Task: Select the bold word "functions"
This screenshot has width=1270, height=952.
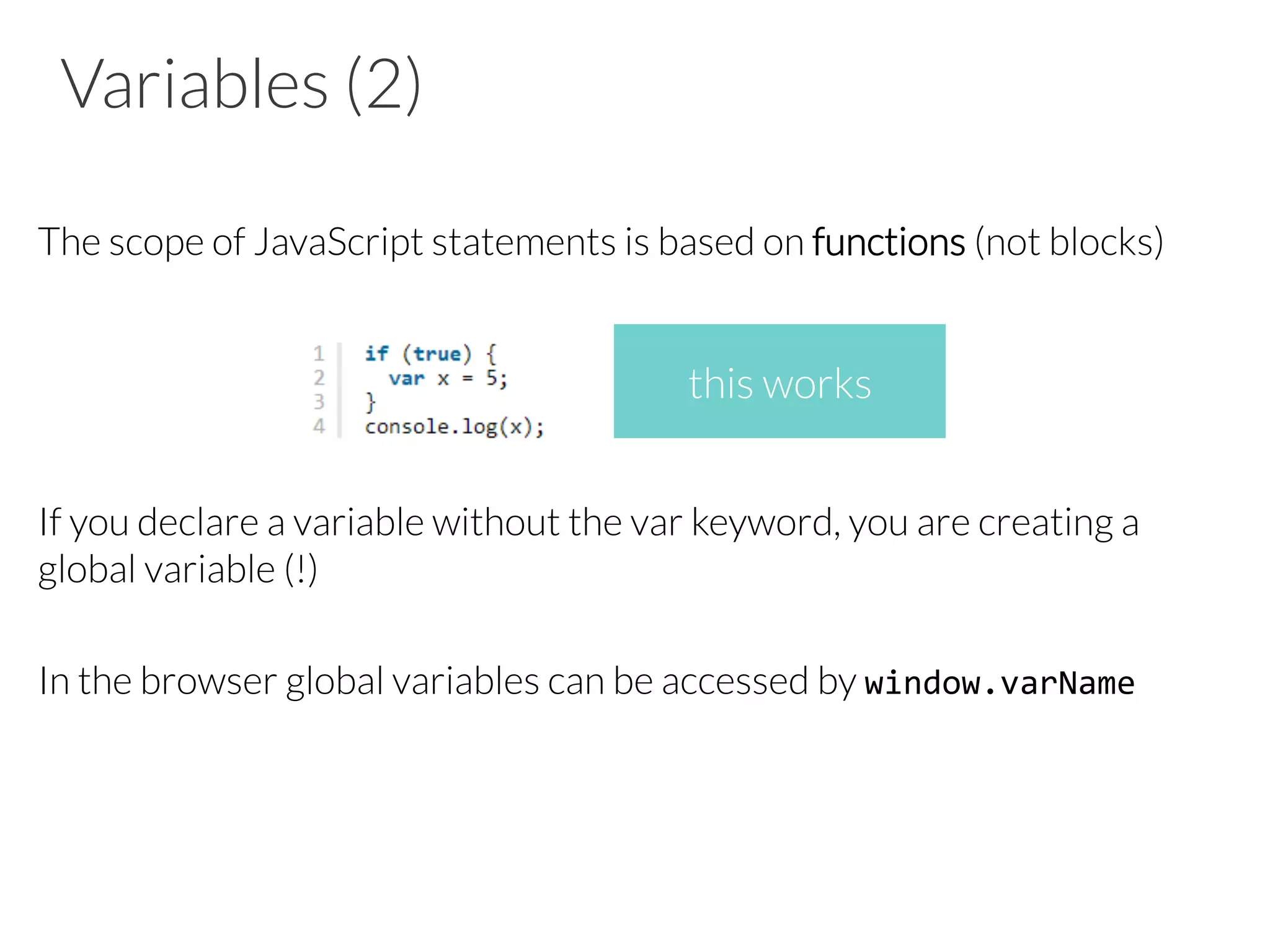Action: [x=888, y=242]
